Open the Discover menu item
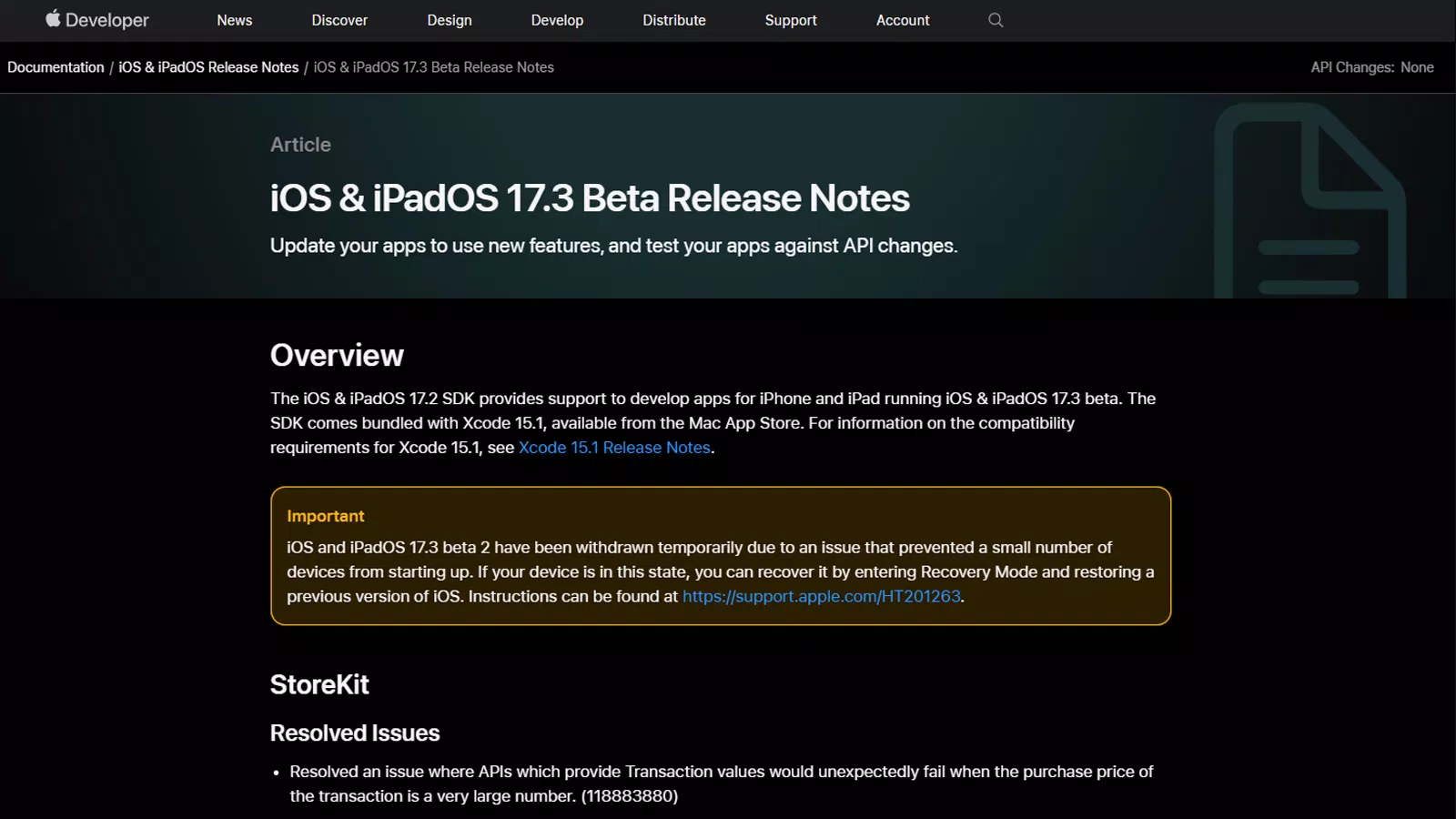Image resolution: width=1456 pixels, height=819 pixels. coord(339,20)
